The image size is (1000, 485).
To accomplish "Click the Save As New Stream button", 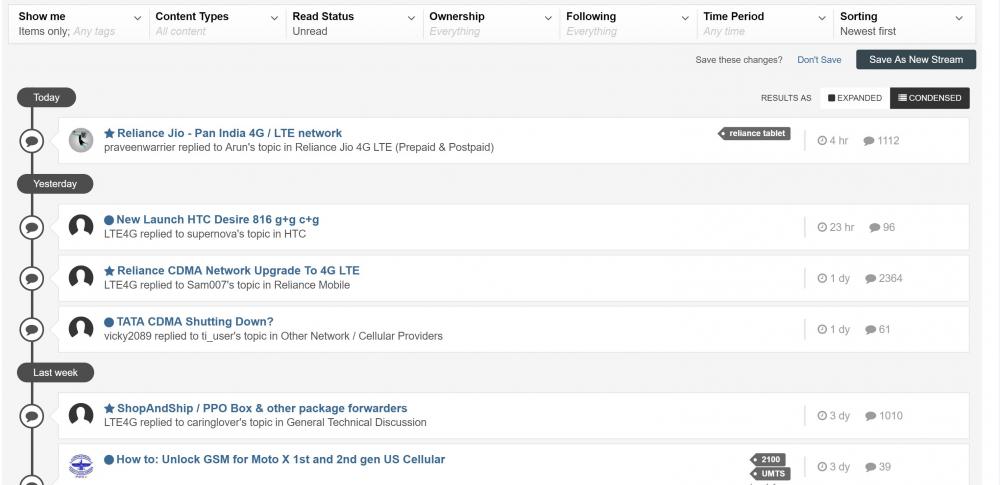I will click(x=915, y=60).
